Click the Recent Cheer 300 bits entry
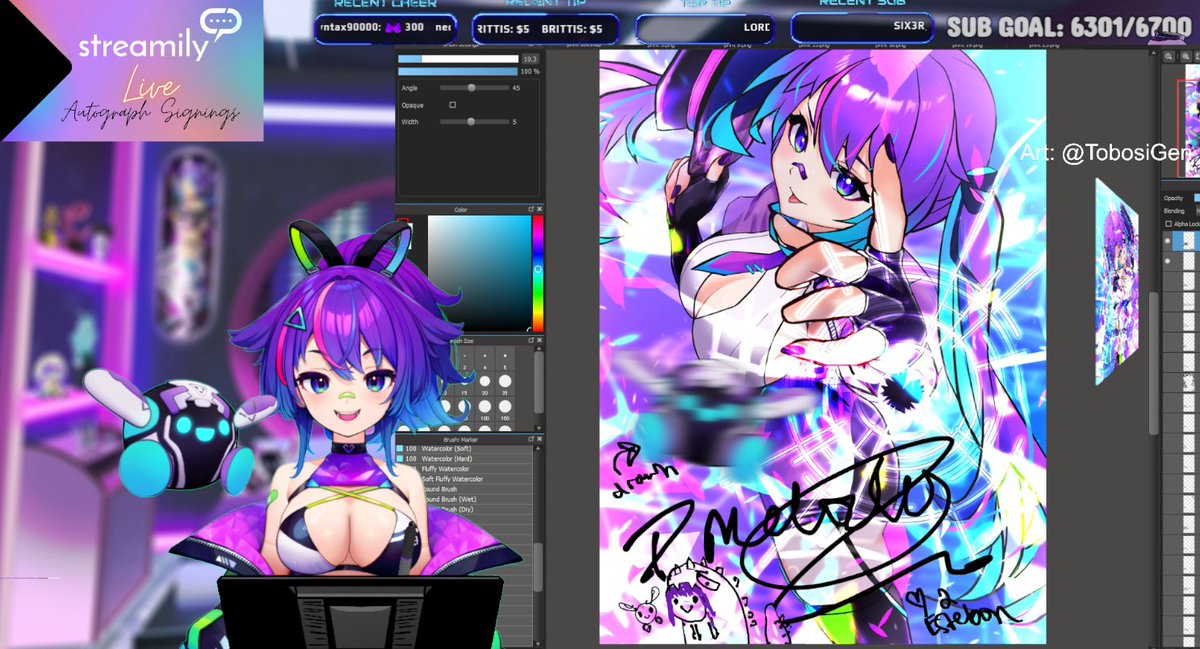Screen dimensions: 1200x649 point(385,28)
